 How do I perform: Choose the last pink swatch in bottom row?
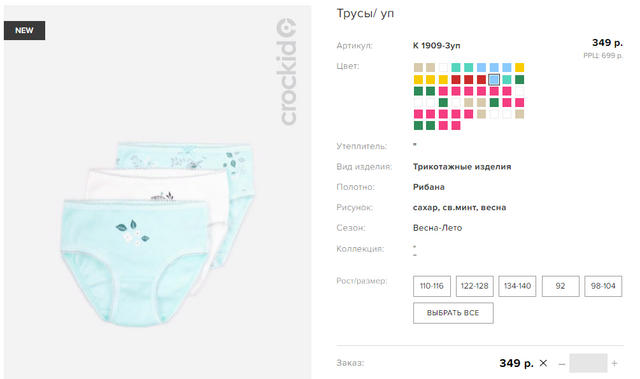(456, 125)
